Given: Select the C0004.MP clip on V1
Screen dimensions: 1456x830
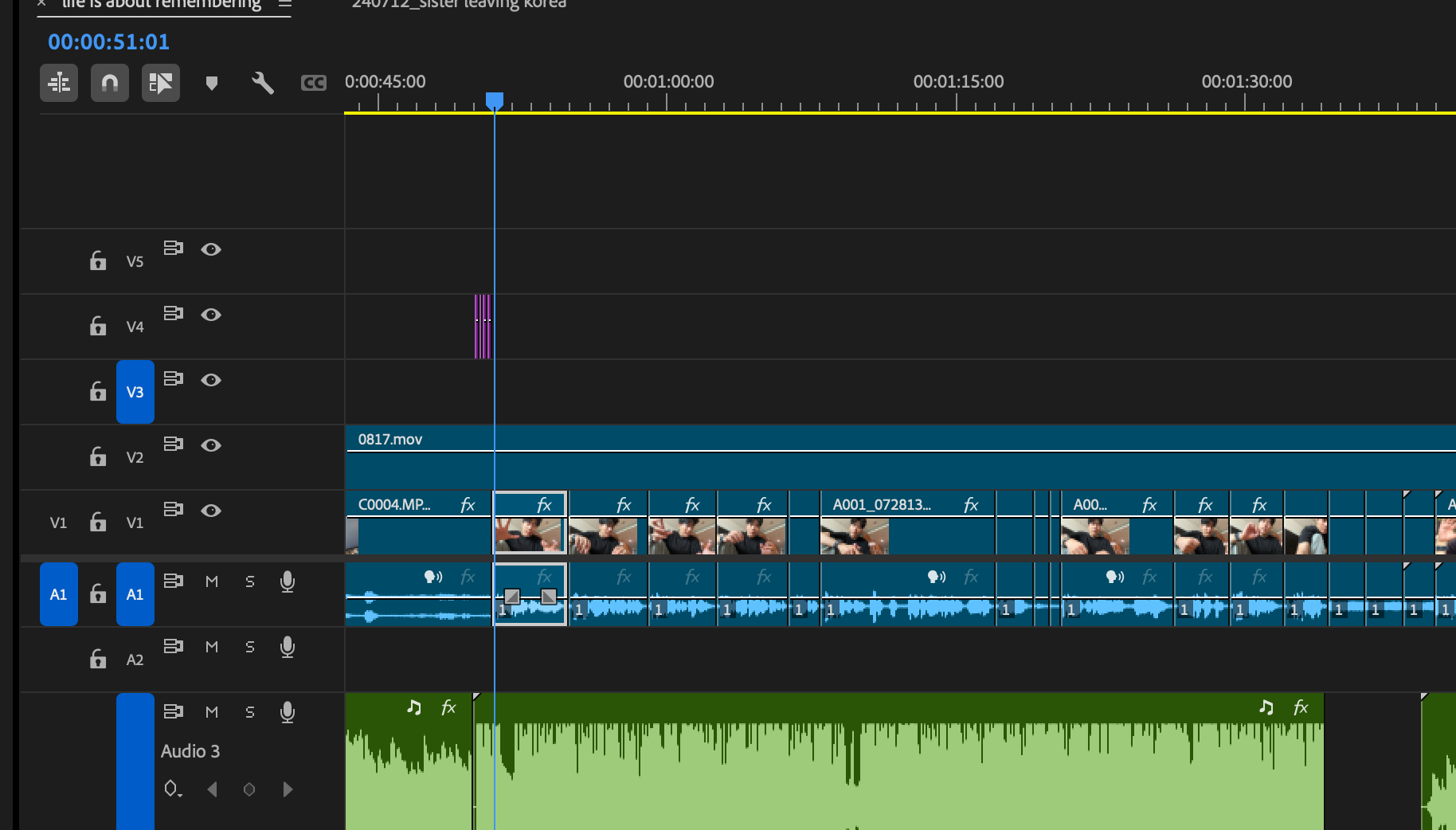Looking at the screenshot, I should click(419, 523).
